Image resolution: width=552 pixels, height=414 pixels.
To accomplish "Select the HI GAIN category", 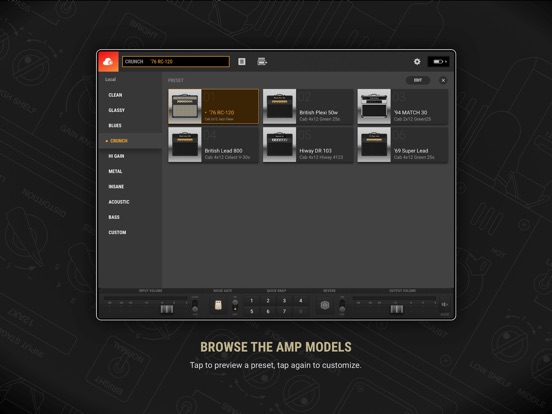I will (x=116, y=156).
